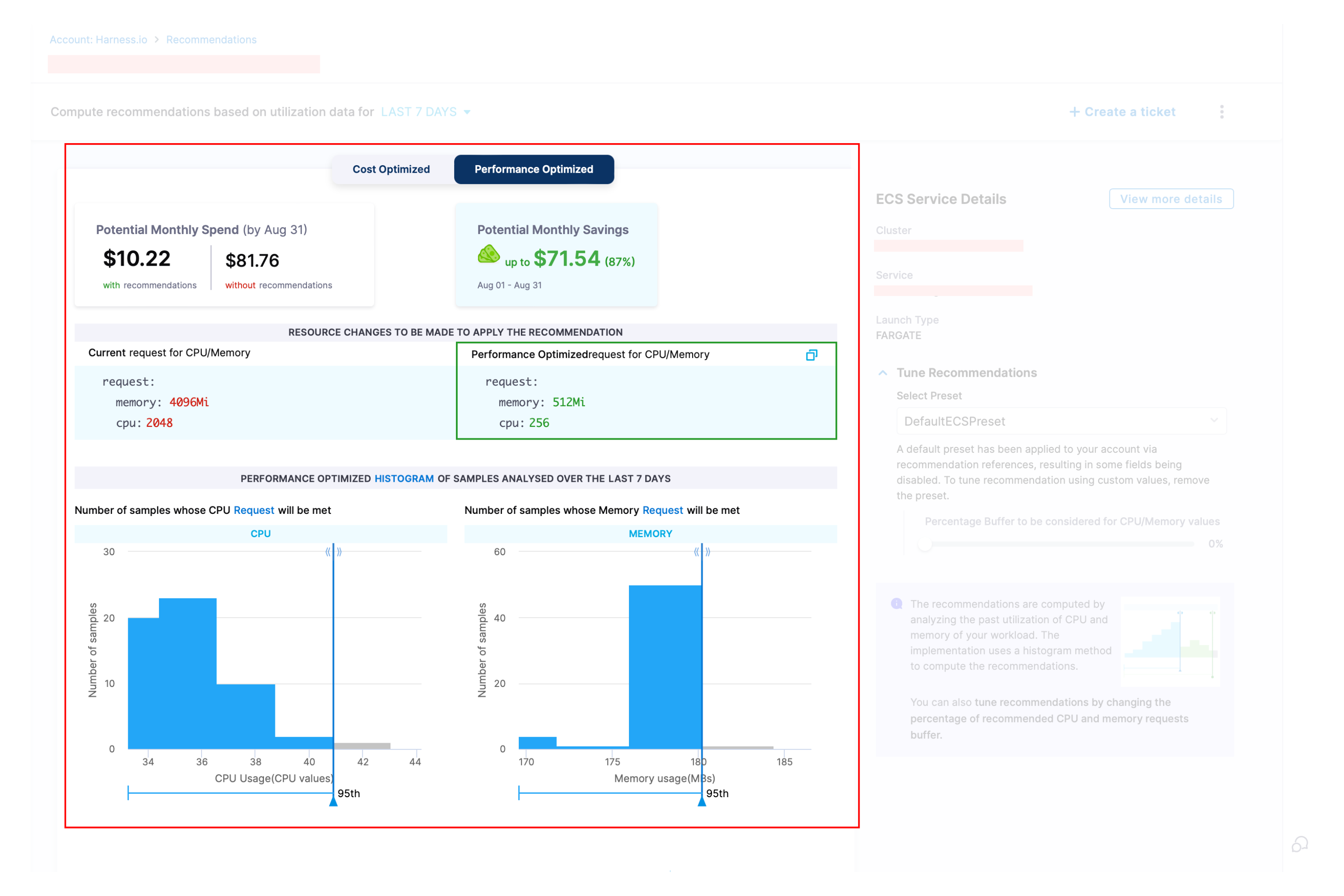The height and width of the screenshot is (896, 1344).
Task: Switch to Cost Optimized tab
Action: [x=391, y=169]
